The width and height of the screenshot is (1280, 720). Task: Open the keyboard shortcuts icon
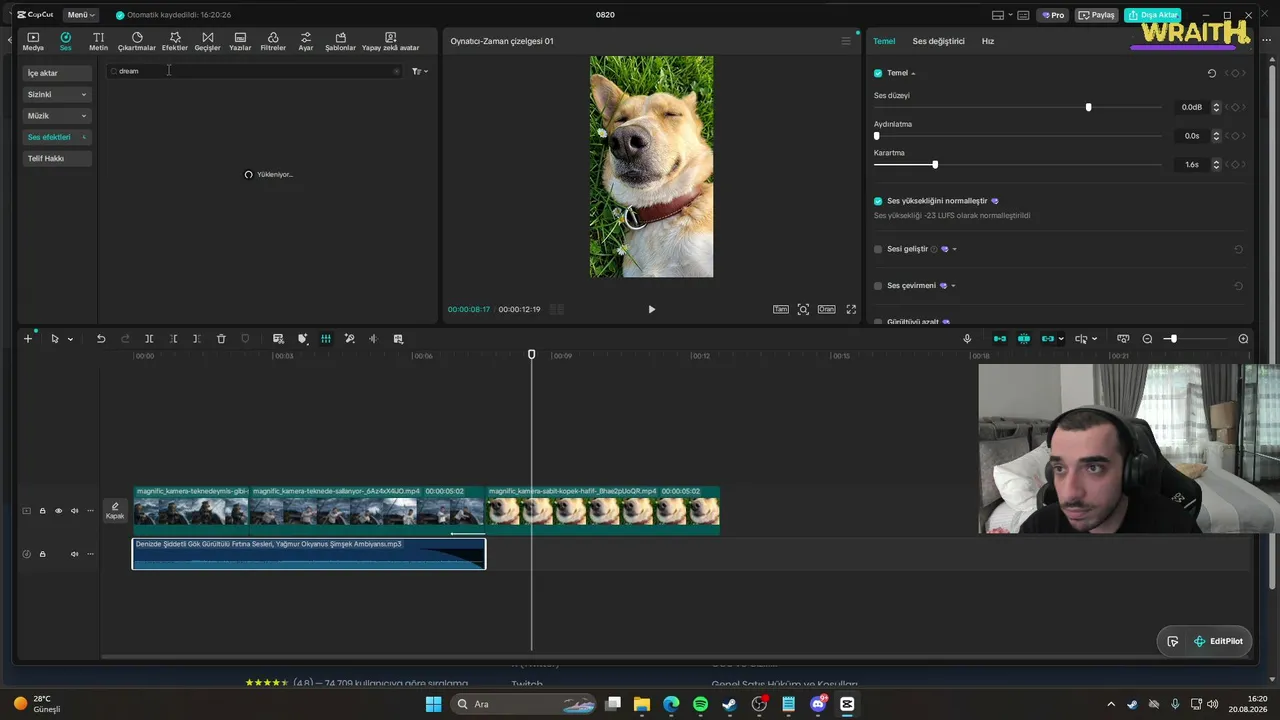point(1025,15)
